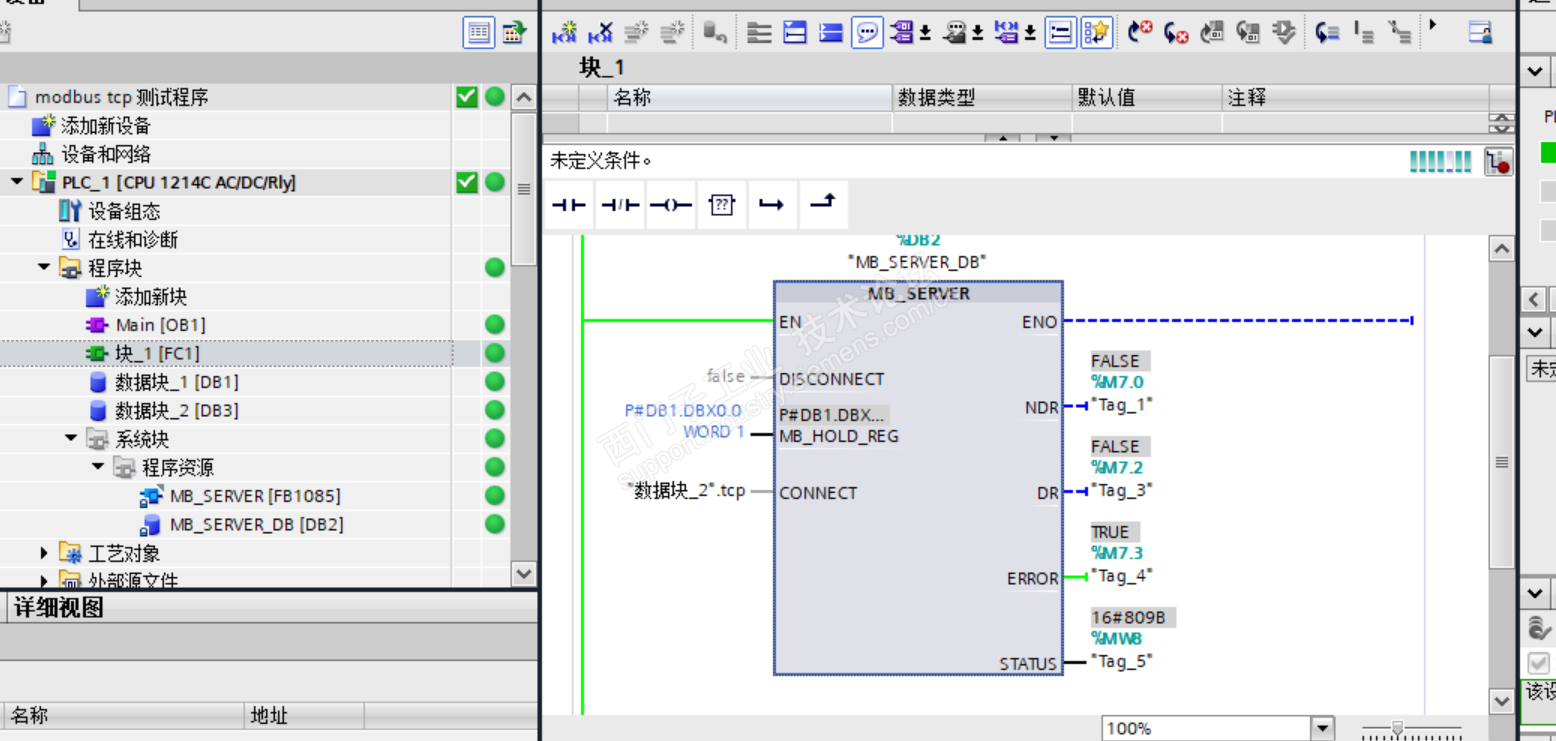The height and width of the screenshot is (741, 1556).
Task: Click the "Tag_4" operand at ERROR output
Action: 1122,576
